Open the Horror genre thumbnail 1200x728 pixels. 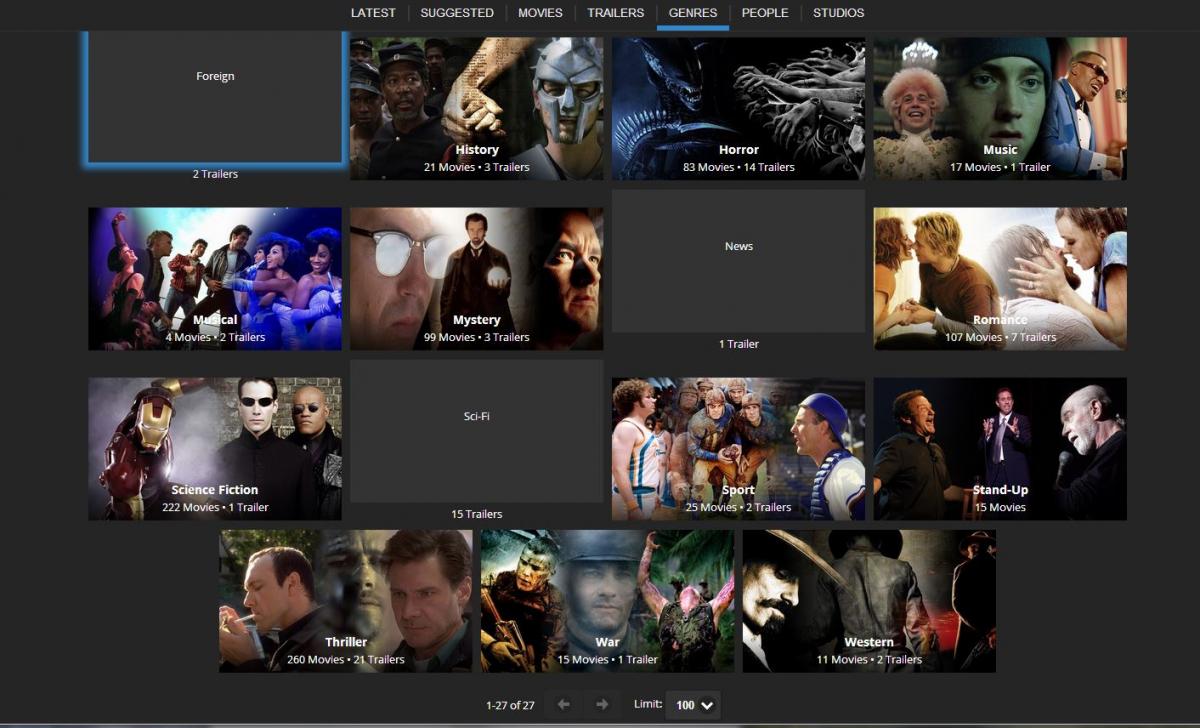[739, 109]
